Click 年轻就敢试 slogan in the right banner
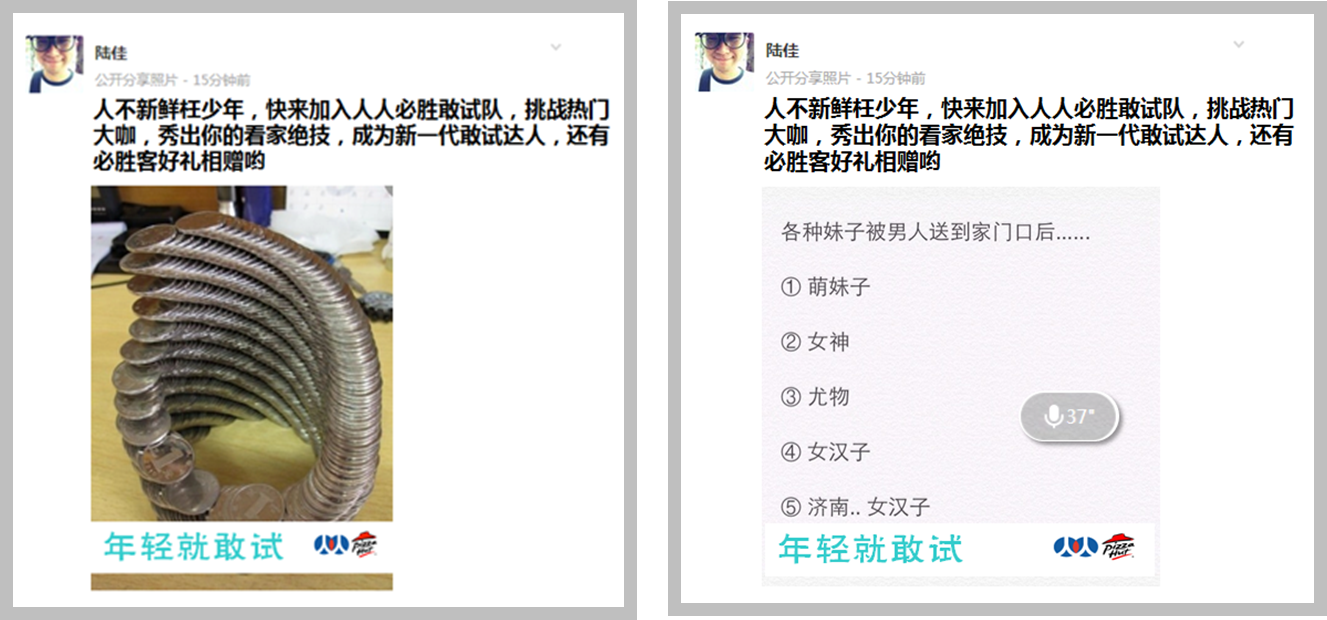The height and width of the screenshot is (620, 1327). 870,548
